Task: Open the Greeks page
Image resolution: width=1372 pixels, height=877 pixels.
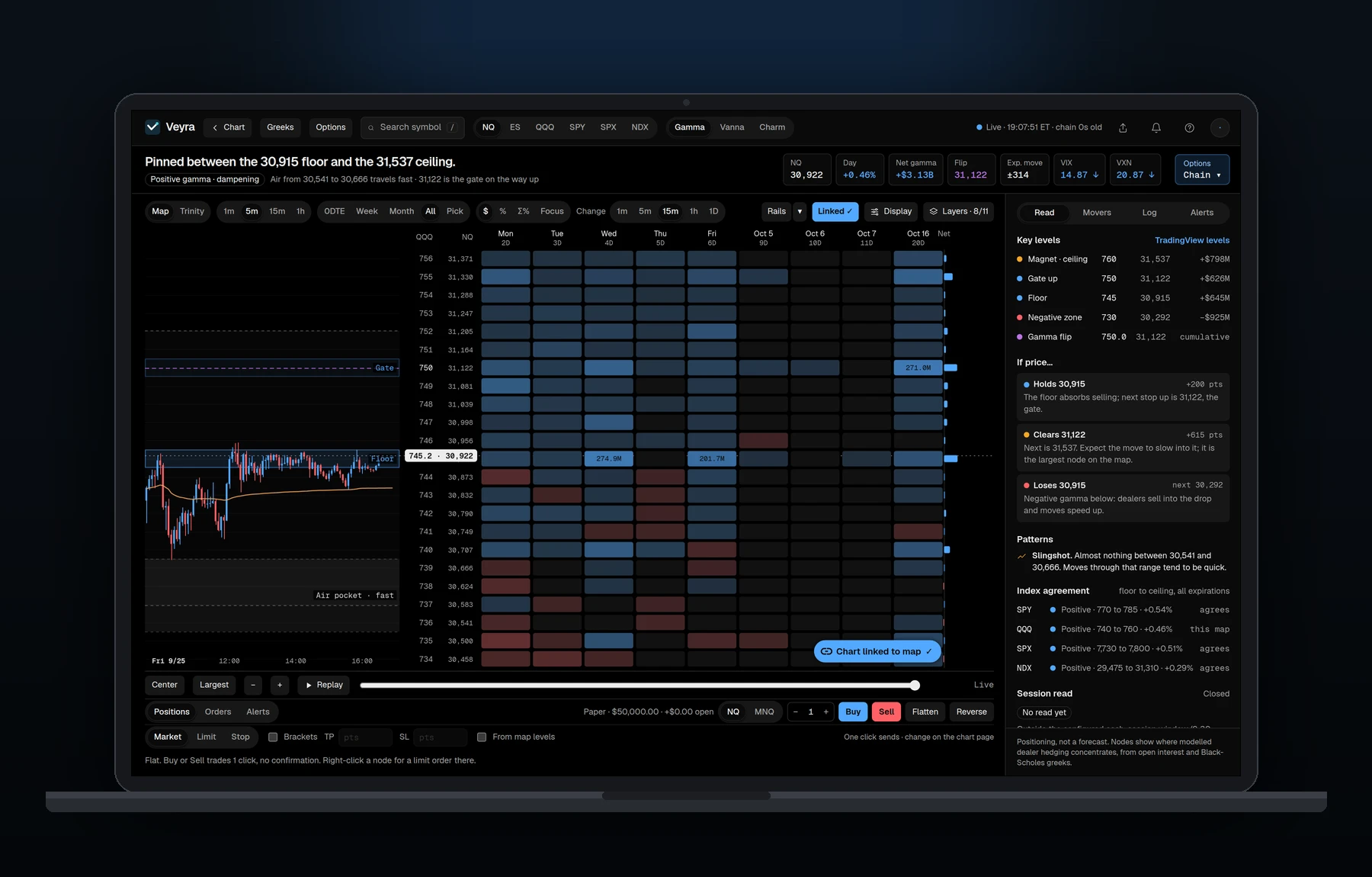Action: click(x=280, y=127)
